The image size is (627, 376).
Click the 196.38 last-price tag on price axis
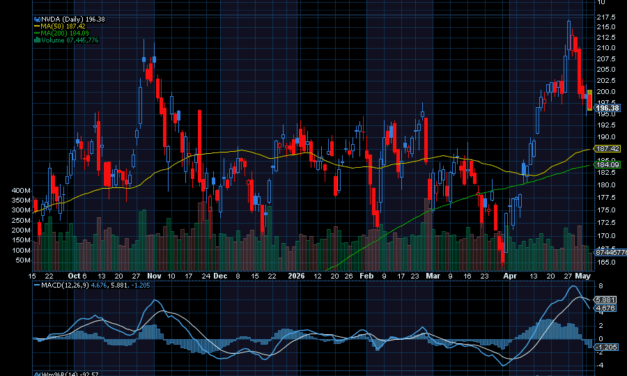click(x=607, y=108)
